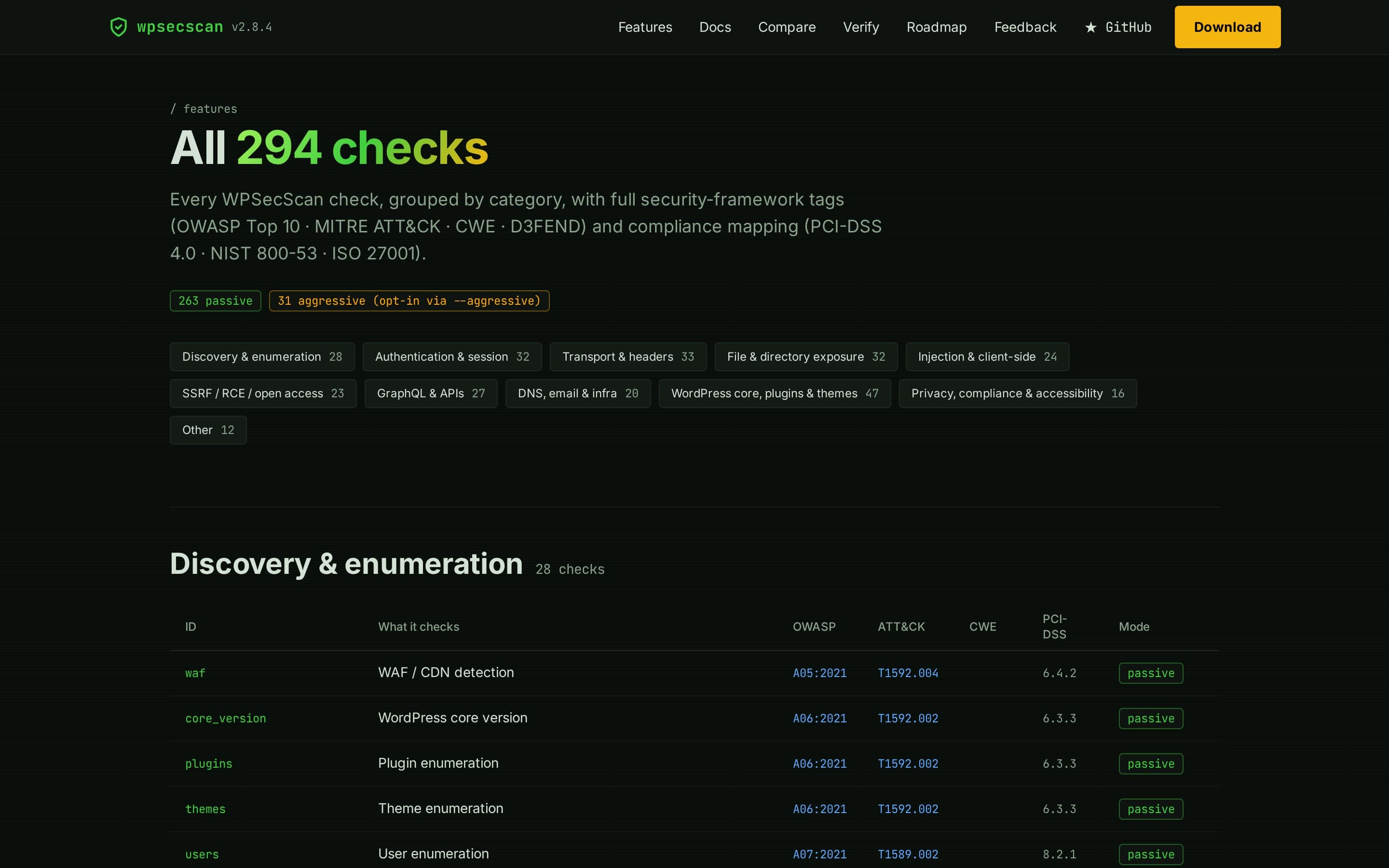Click 'Theme enumeration' description
This screenshot has height=868, width=1389.
pos(440,808)
